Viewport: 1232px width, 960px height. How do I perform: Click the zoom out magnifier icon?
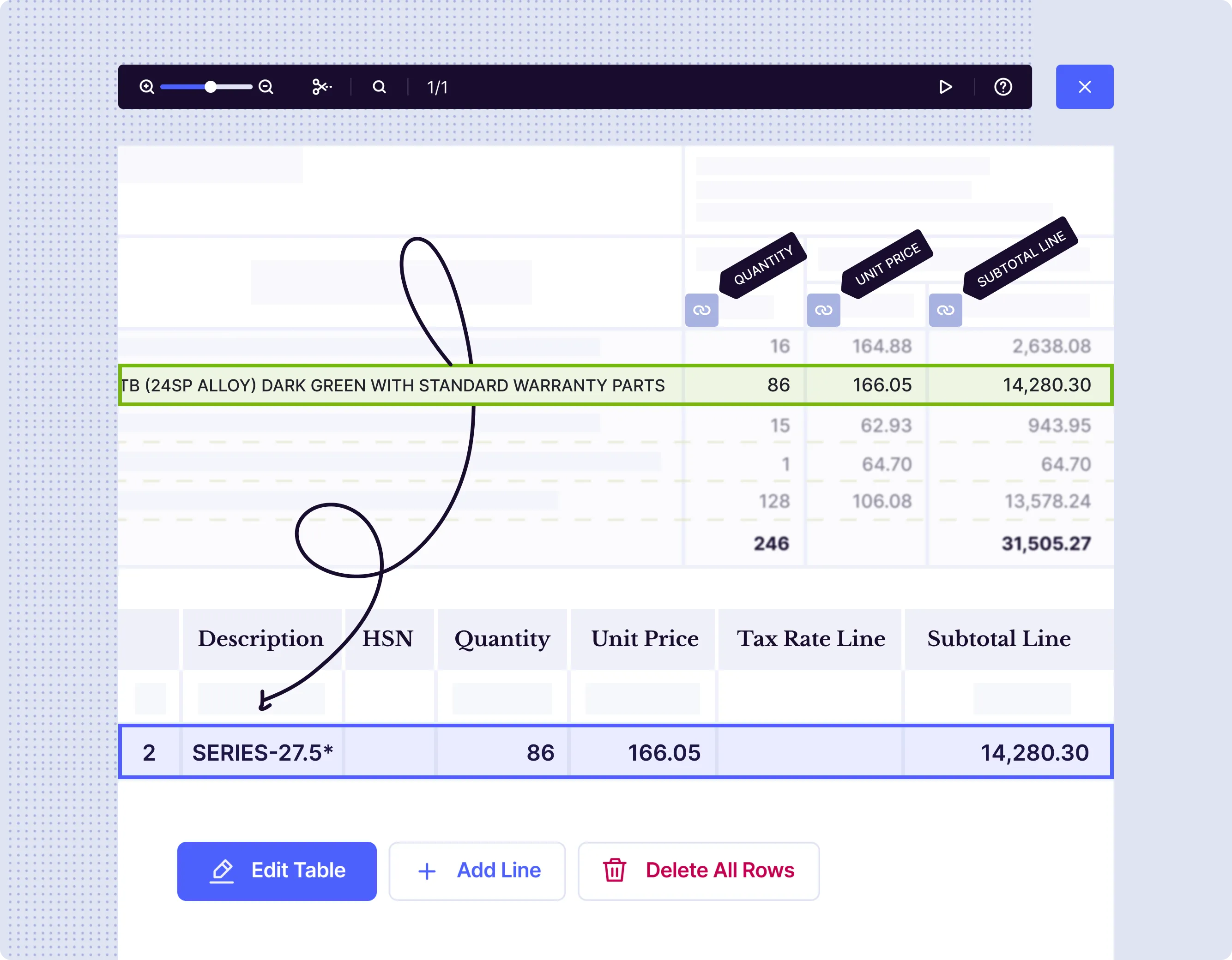pos(266,87)
